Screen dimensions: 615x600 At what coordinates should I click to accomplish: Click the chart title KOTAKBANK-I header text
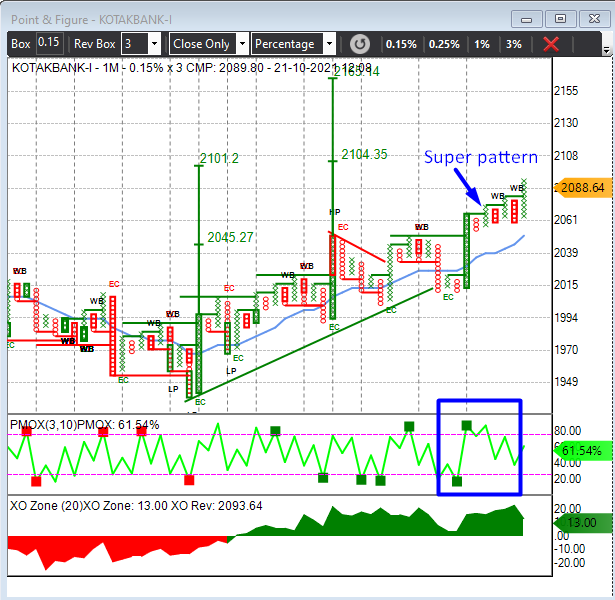pyautogui.click(x=192, y=68)
